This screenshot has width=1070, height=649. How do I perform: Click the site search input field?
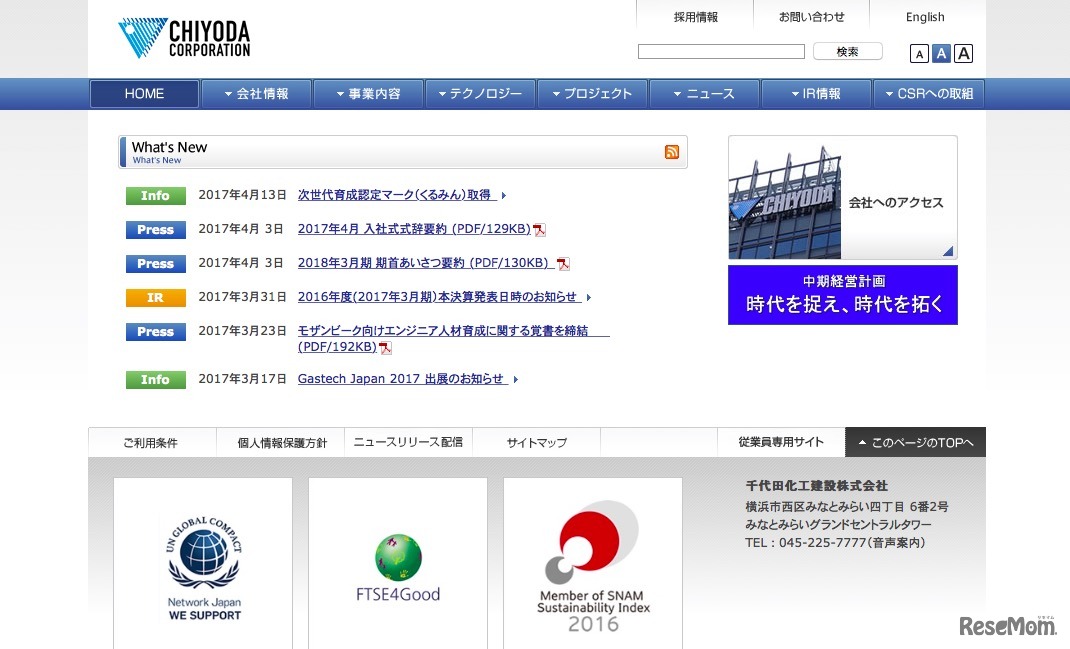[721, 52]
